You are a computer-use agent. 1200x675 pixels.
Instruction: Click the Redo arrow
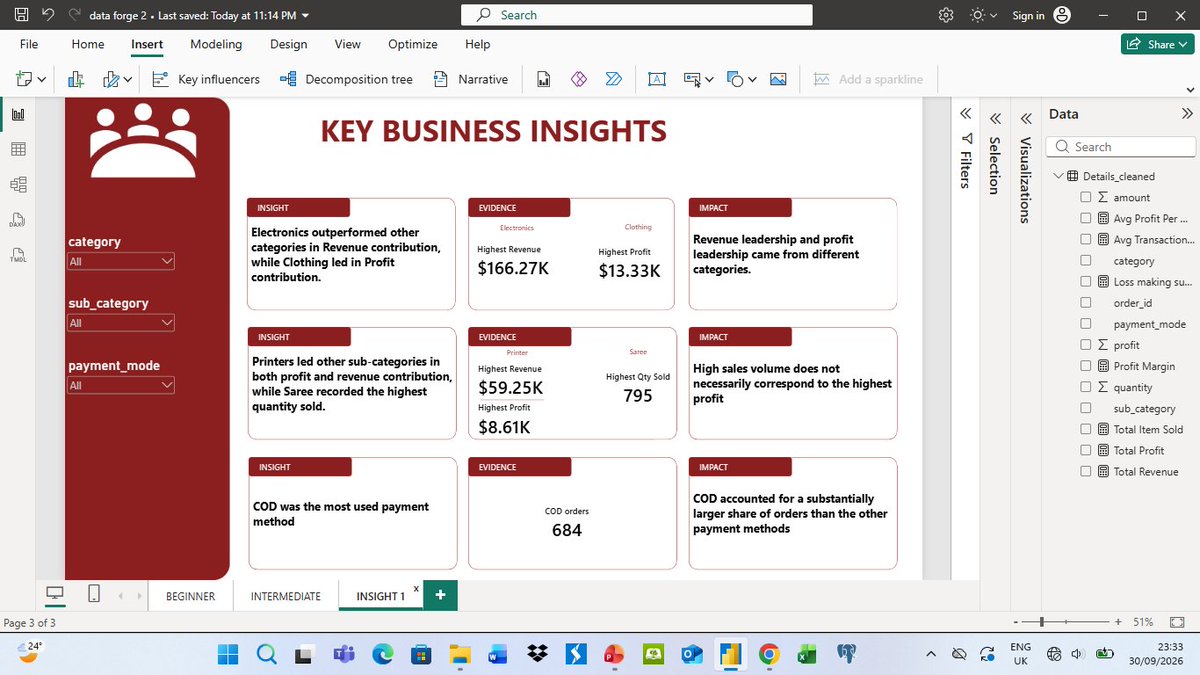[74, 15]
